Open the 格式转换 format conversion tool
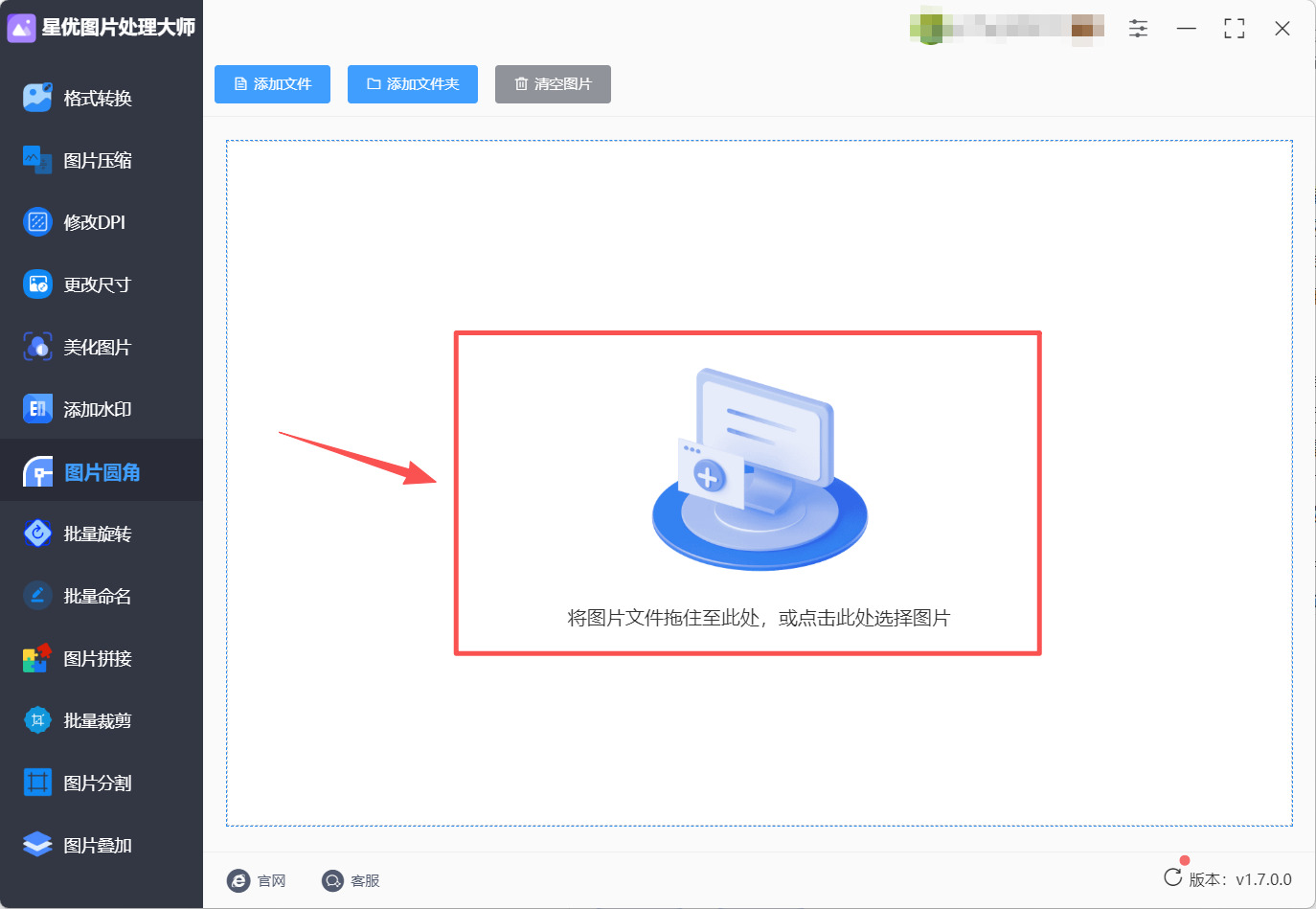 point(101,98)
